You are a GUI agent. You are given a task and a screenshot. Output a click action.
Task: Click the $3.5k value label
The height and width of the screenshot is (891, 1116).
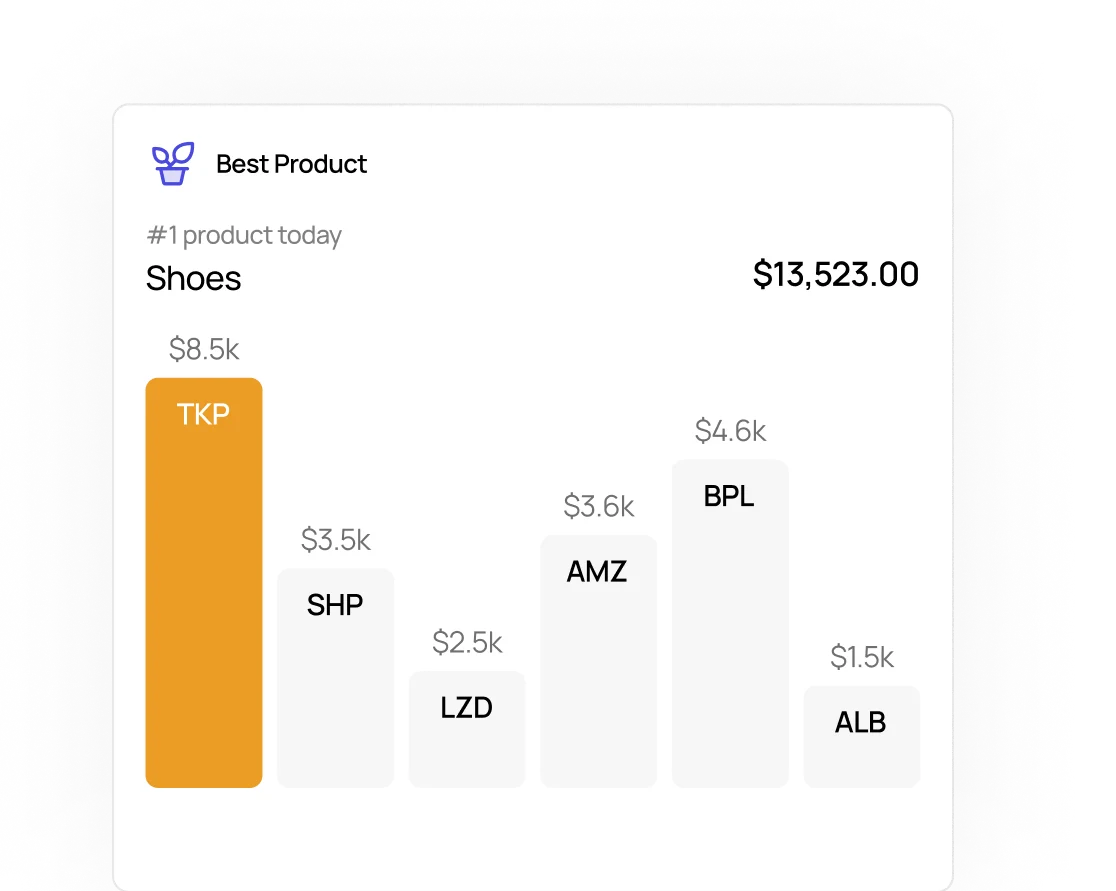335,540
